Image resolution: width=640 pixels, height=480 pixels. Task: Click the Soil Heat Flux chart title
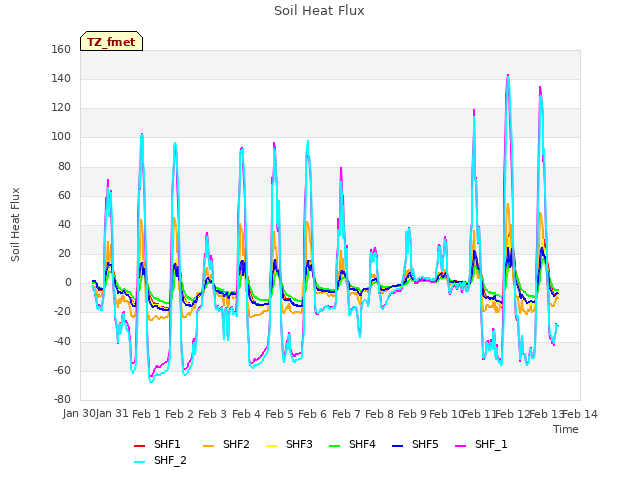tap(319, 11)
